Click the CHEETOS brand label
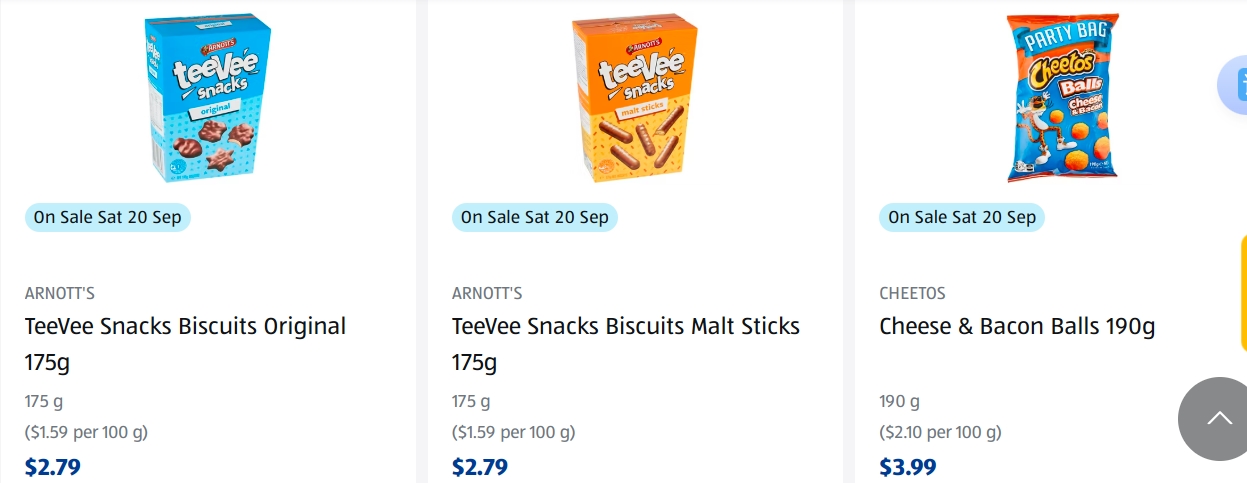The height and width of the screenshot is (483, 1247). (912, 294)
